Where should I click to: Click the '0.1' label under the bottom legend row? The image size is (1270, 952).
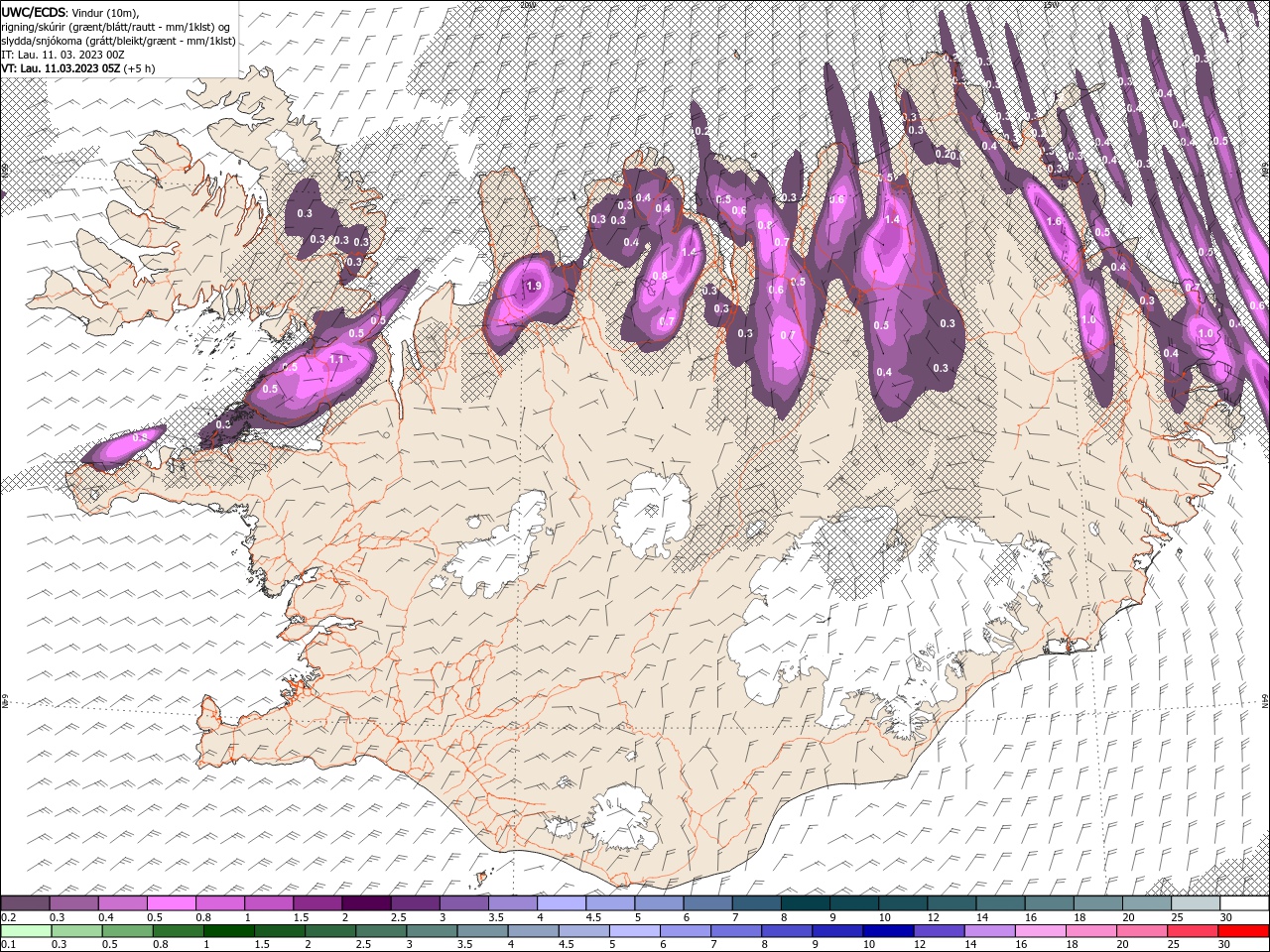tap(8, 944)
